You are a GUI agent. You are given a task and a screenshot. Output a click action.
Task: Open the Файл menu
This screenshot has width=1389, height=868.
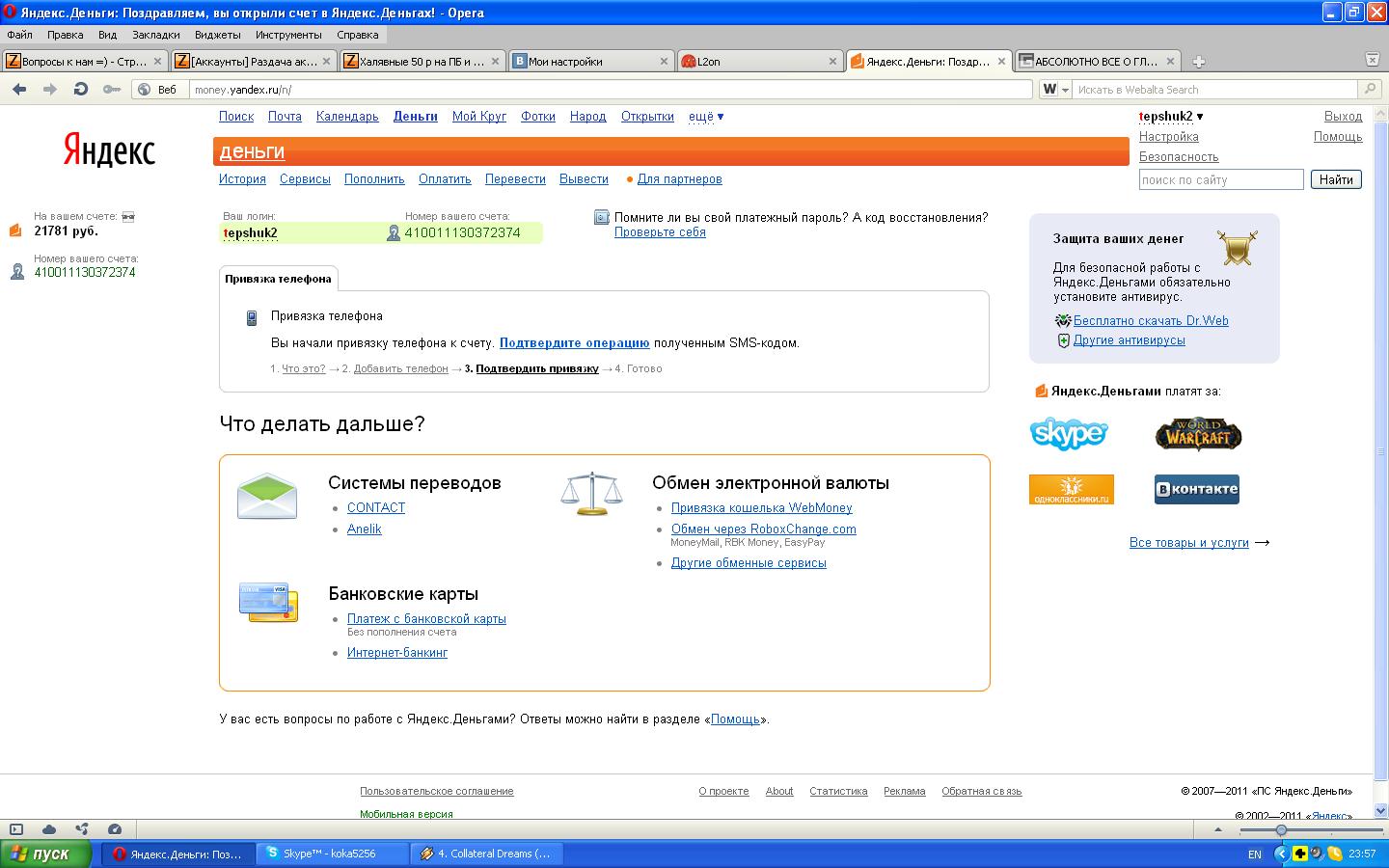coord(19,35)
